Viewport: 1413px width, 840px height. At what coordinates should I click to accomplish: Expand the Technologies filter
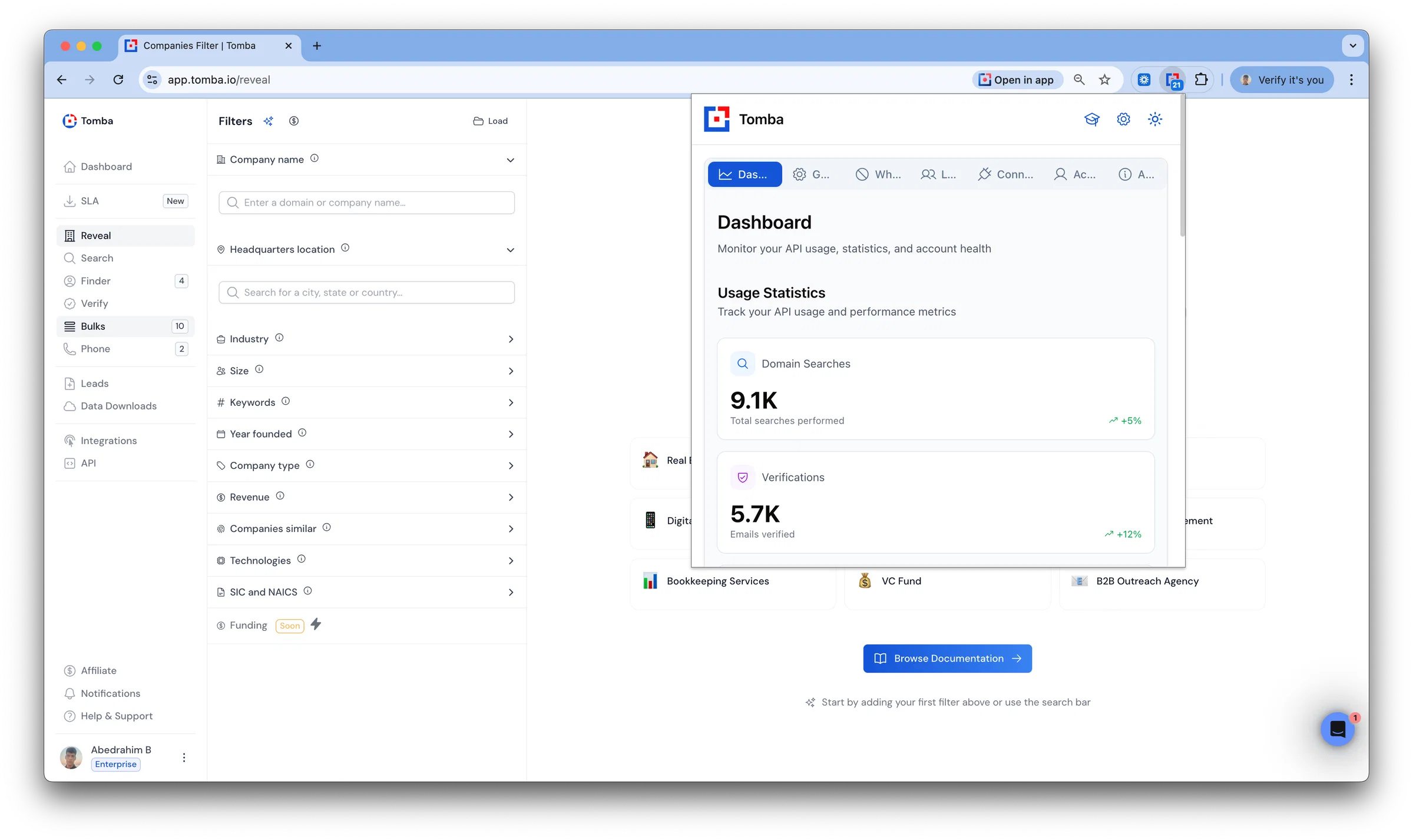point(511,561)
